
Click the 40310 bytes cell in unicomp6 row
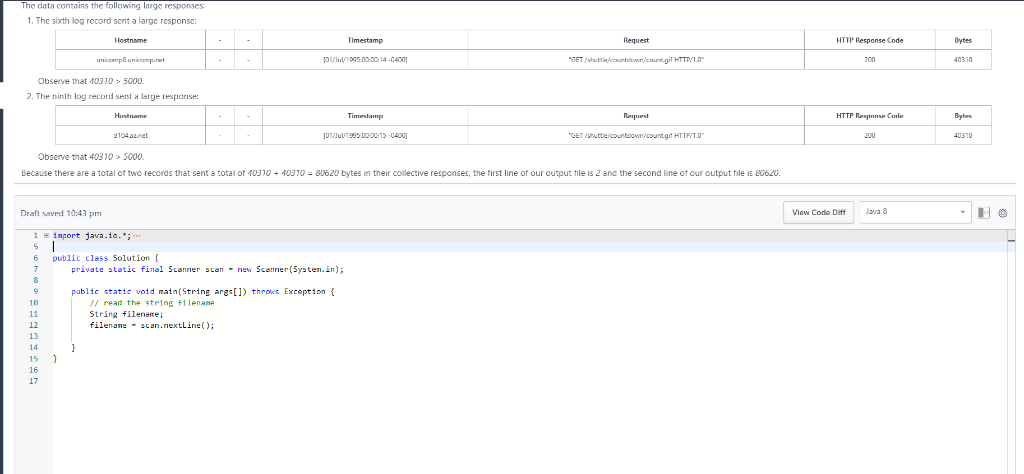pyautogui.click(x=963, y=59)
